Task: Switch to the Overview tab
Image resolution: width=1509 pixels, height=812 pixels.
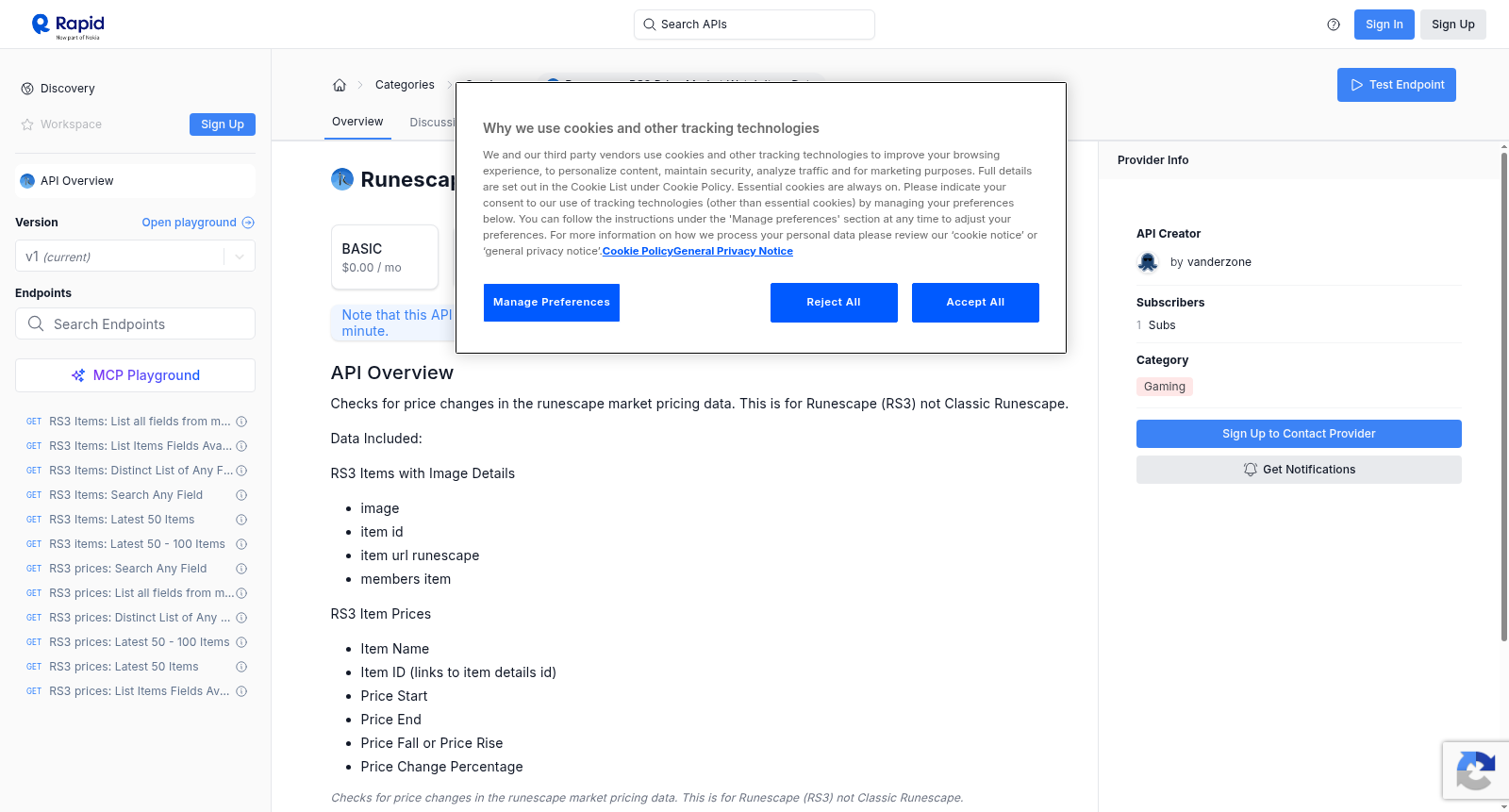Action: coord(357,122)
